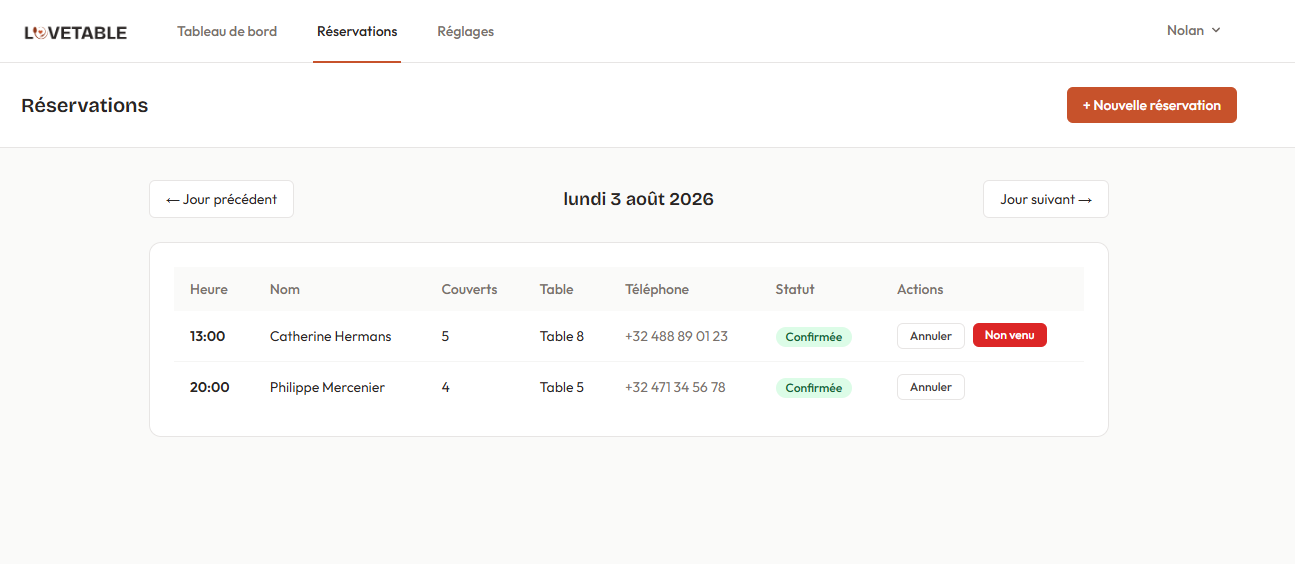The height and width of the screenshot is (564, 1295).
Task: Click the Actions column header
Action: [x=920, y=289]
